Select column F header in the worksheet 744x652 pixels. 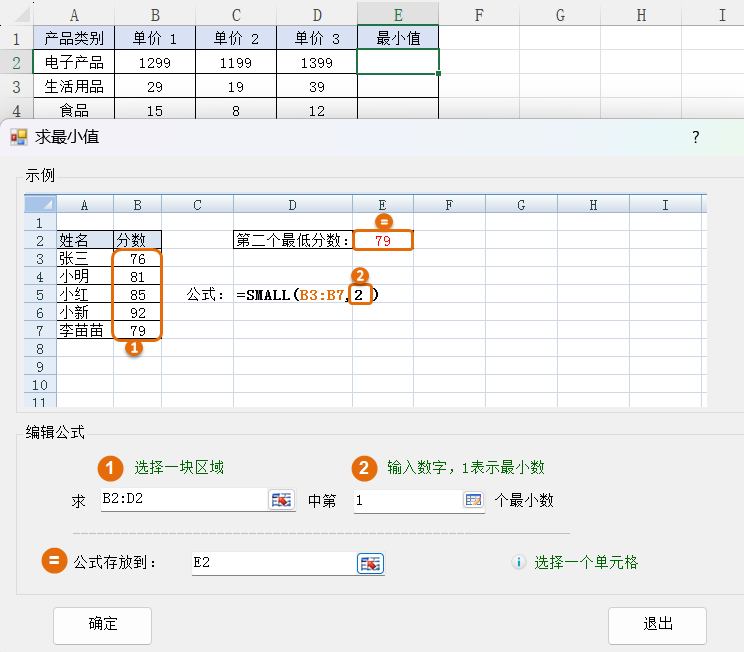(x=479, y=14)
